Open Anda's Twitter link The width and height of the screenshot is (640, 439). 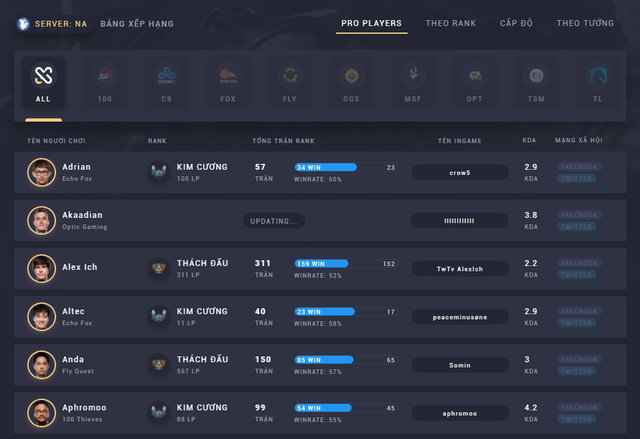point(576,371)
